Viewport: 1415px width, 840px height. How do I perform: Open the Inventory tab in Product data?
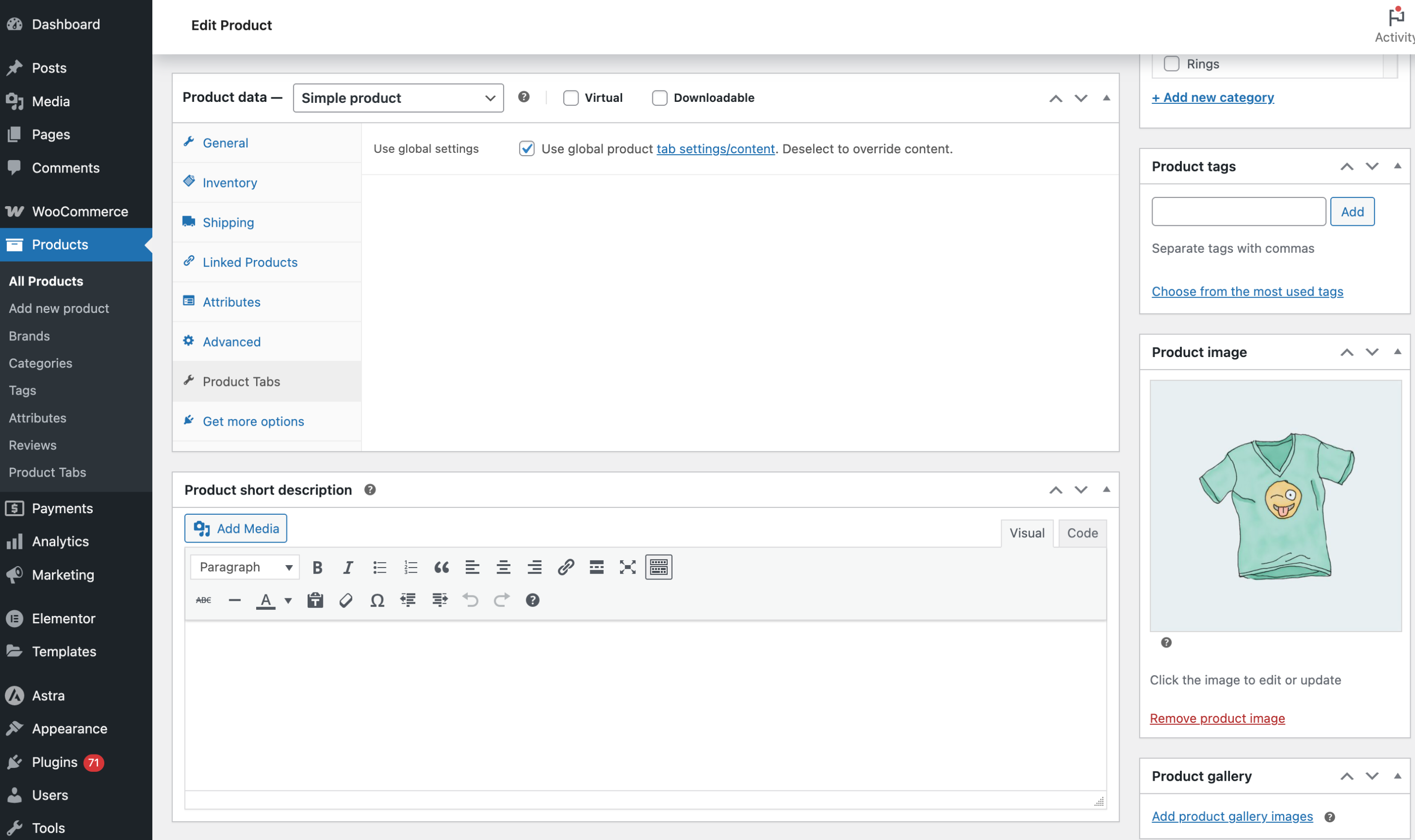[x=229, y=182]
